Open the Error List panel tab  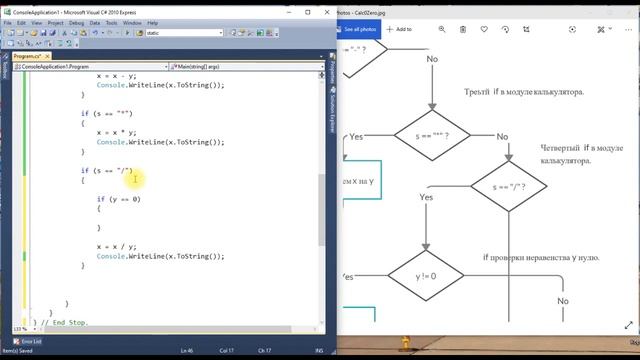tap(27, 341)
